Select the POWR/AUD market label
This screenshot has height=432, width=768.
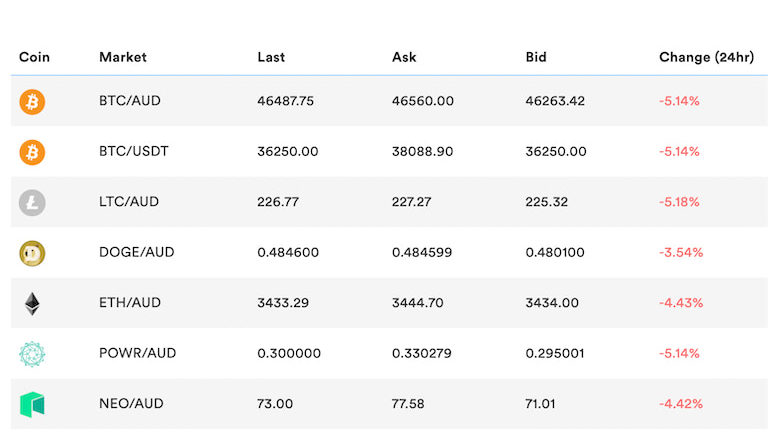137,353
